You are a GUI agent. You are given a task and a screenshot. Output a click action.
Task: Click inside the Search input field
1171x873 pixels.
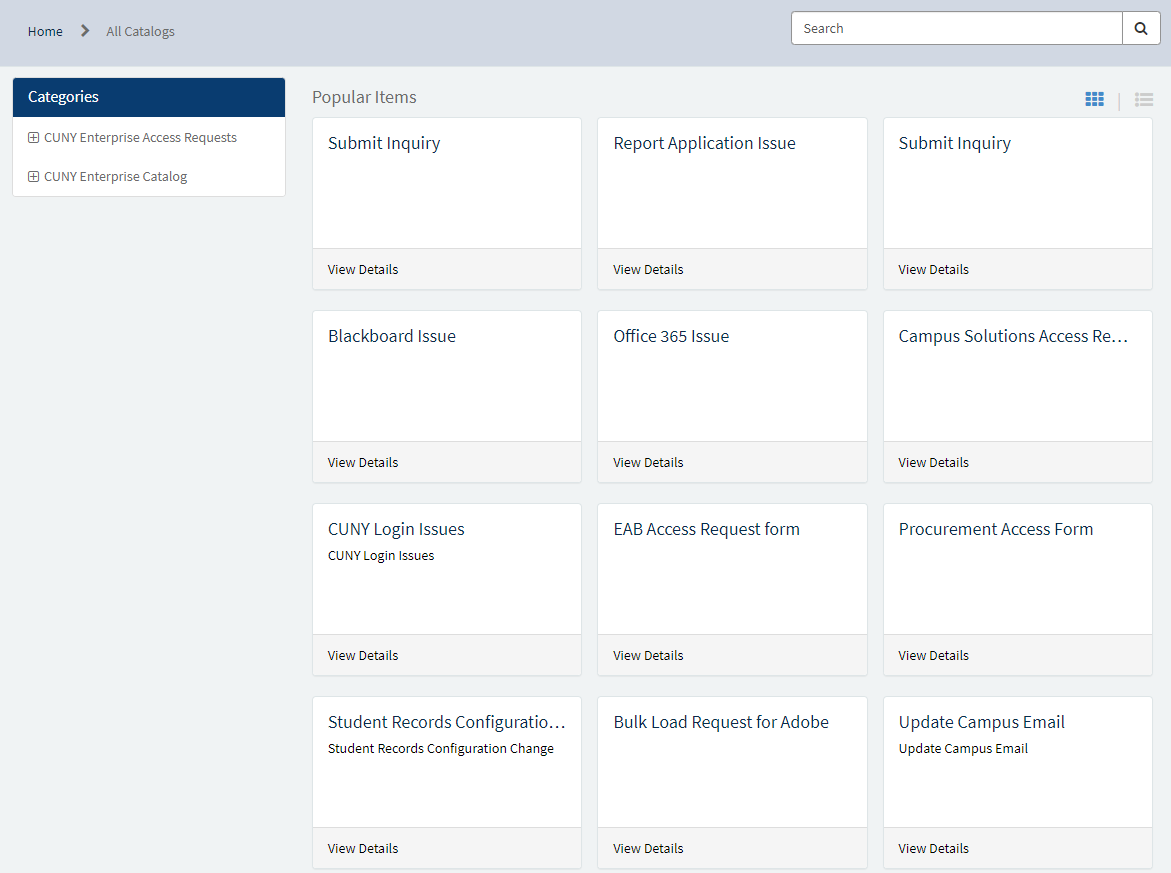tap(956, 28)
